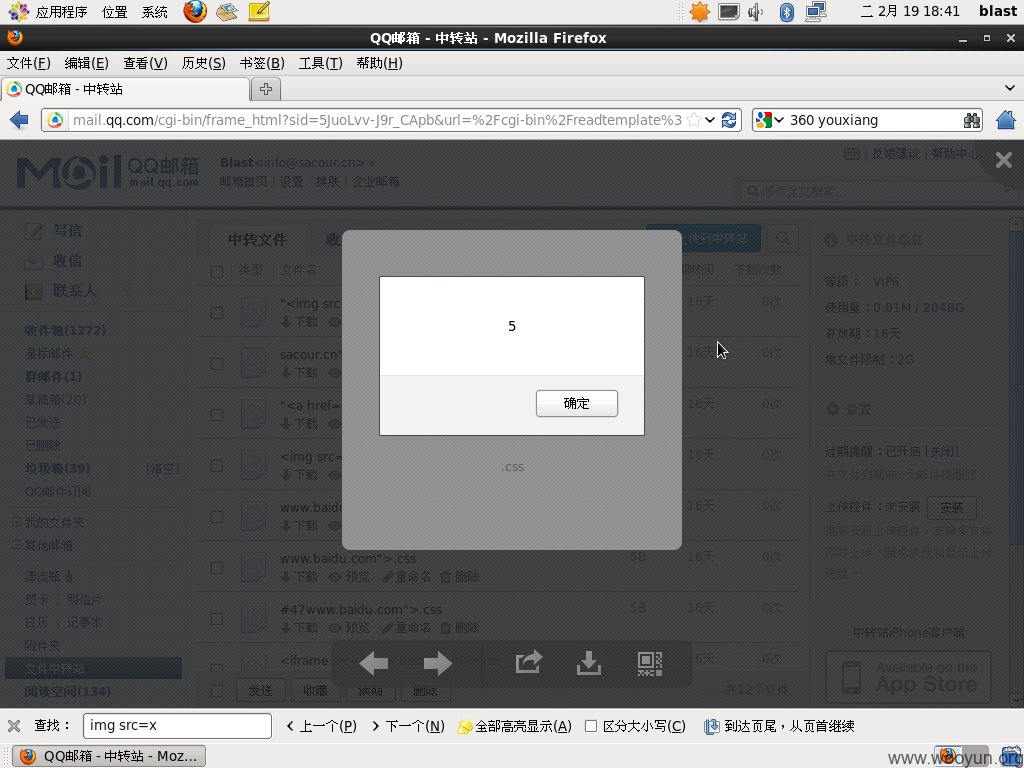Click the display monitor tray icon
The width and height of the screenshot is (1024, 768).
729,12
